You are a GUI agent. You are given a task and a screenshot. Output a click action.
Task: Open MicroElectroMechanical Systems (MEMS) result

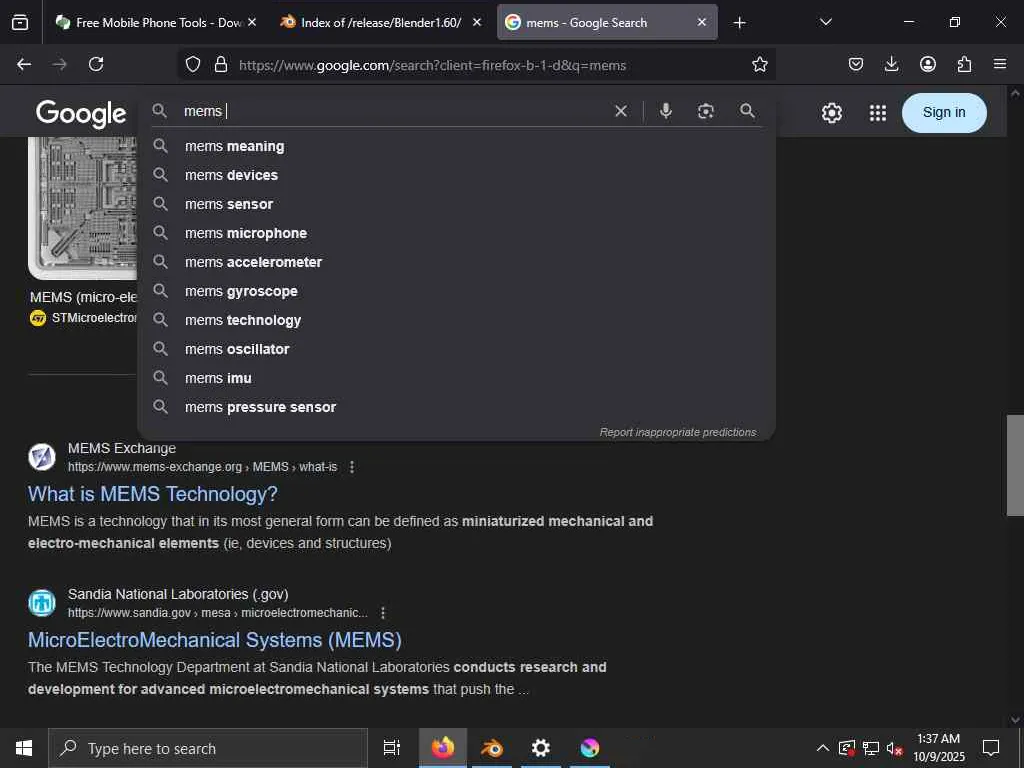[215, 639]
